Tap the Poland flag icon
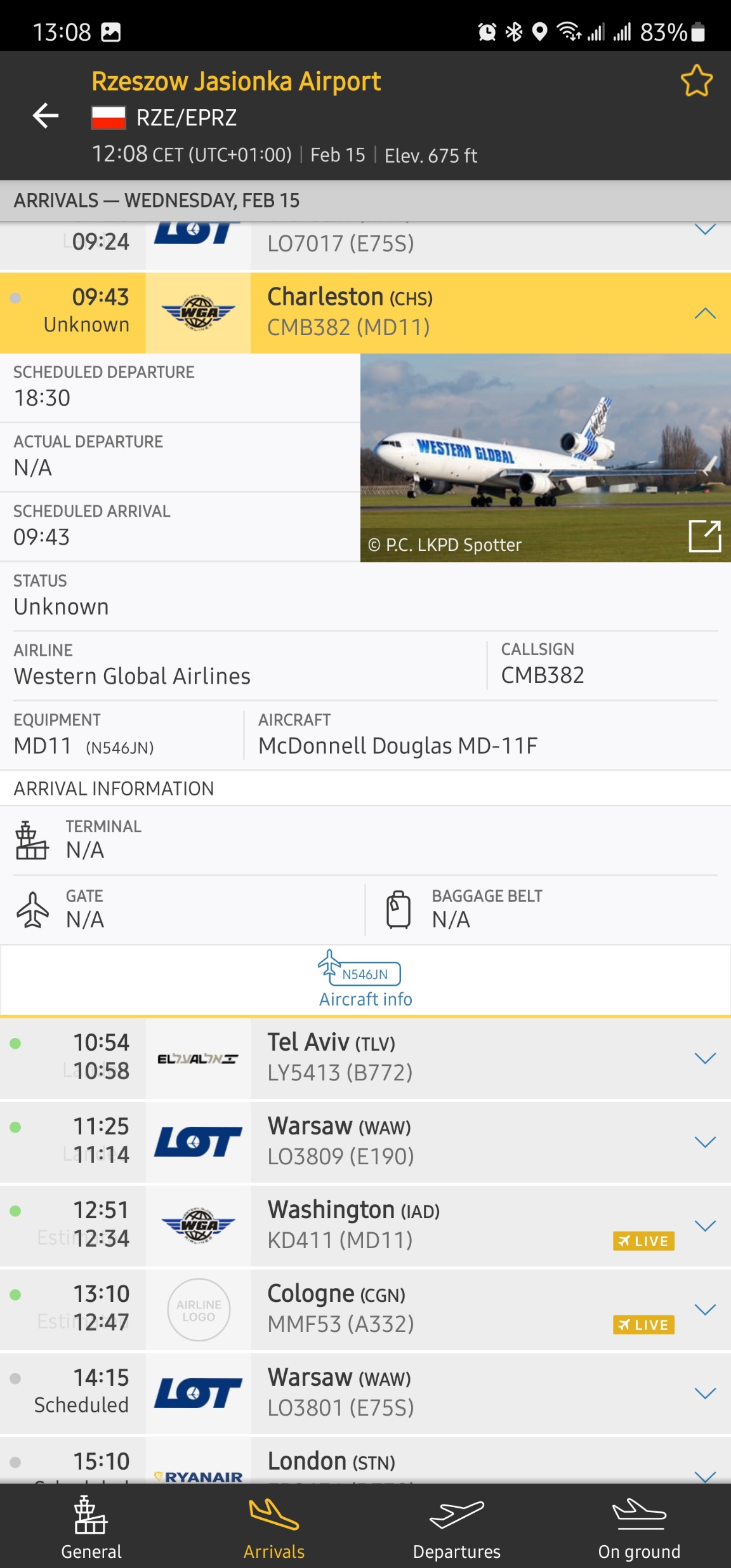731x1568 pixels. pos(108,117)
